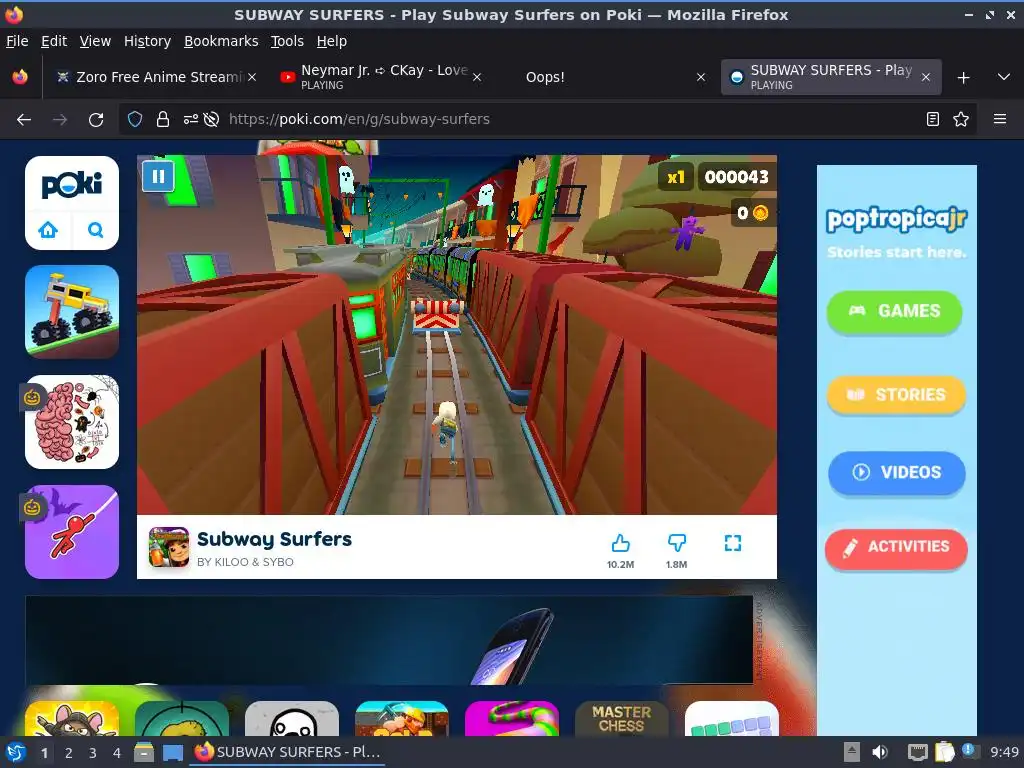Open the Tools menu

click(x=287, y=41)
